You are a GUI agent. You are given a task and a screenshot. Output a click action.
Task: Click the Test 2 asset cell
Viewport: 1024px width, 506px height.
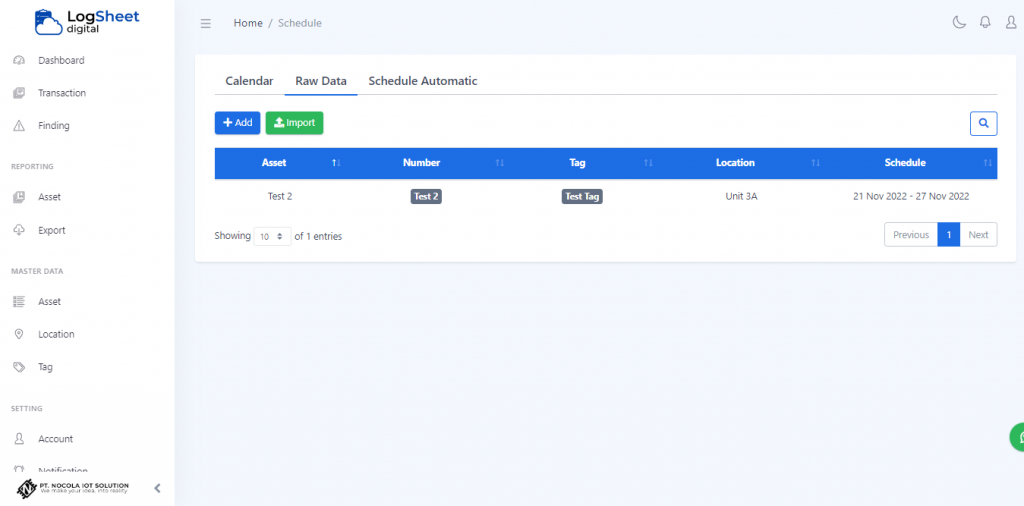pos(280,197)
